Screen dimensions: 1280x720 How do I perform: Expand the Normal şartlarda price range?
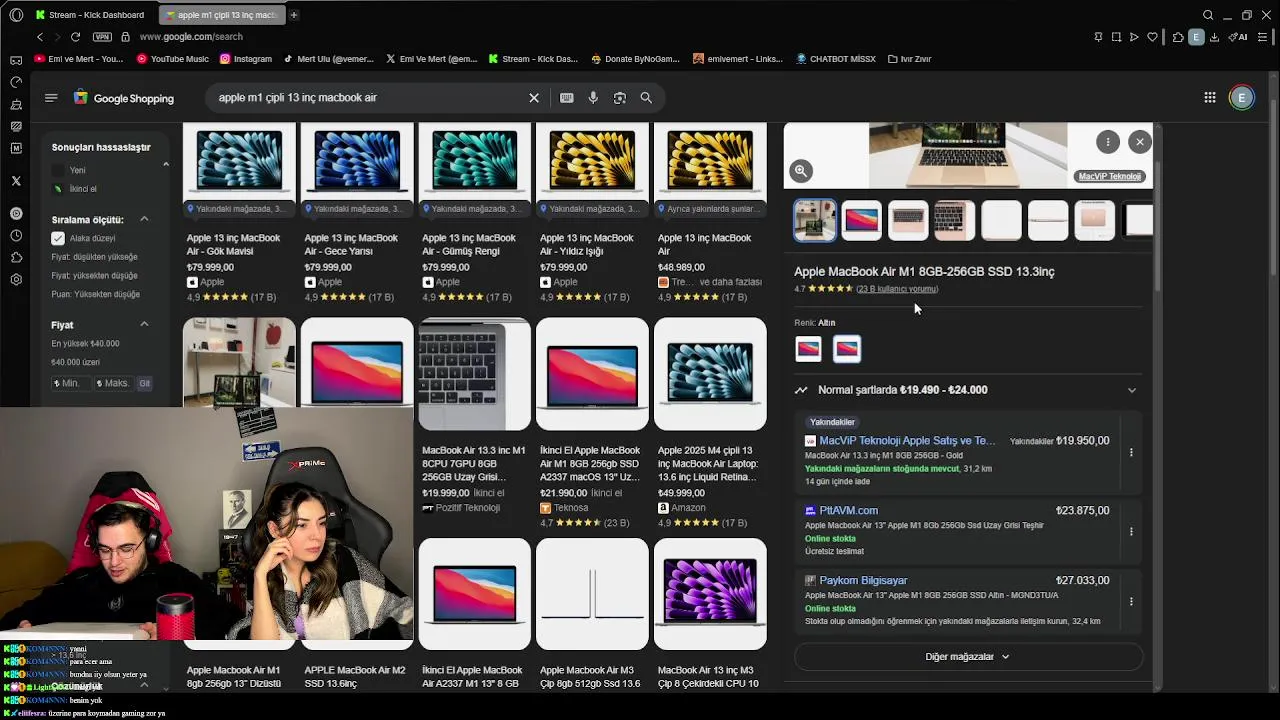pos(1132,390)
